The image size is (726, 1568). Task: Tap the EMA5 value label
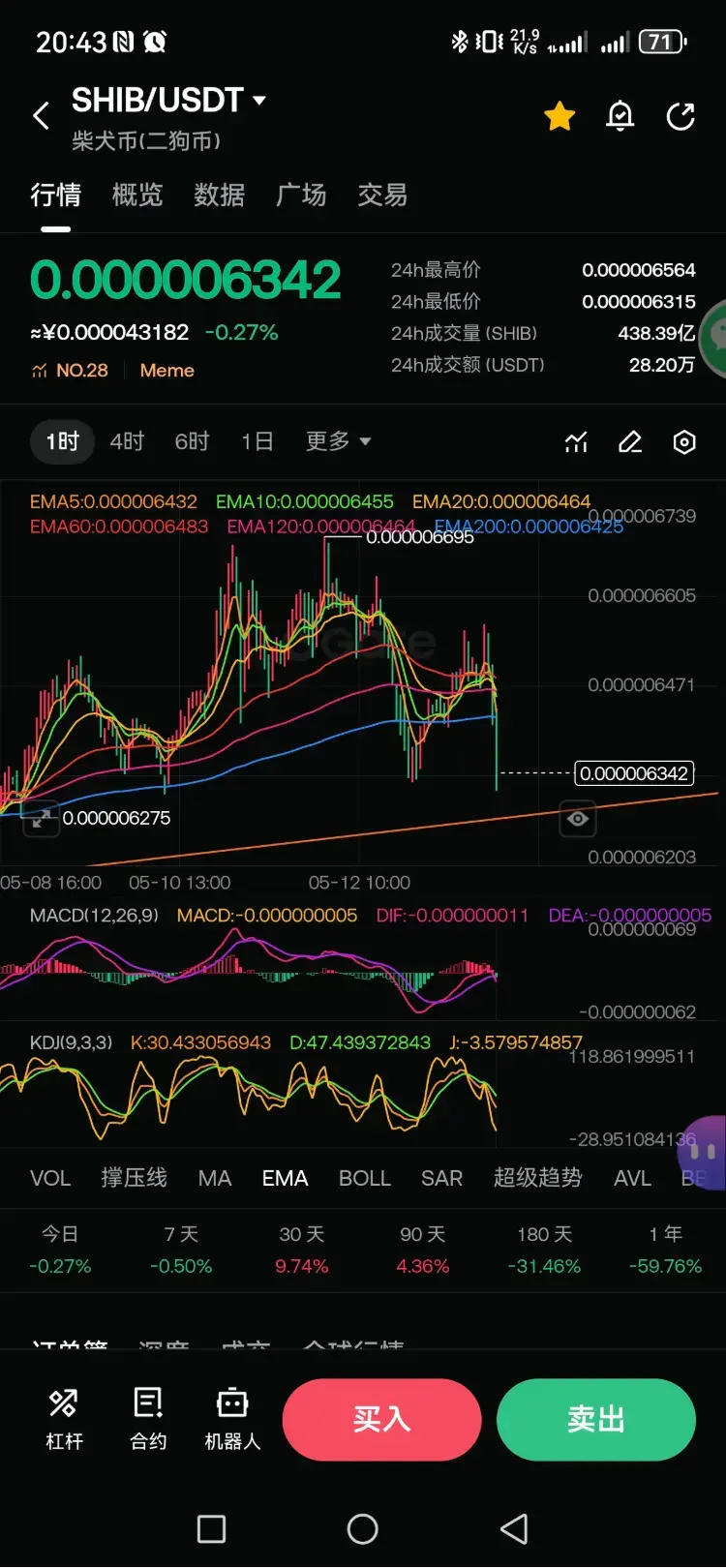pyautogui.click(x=113, y=502)
